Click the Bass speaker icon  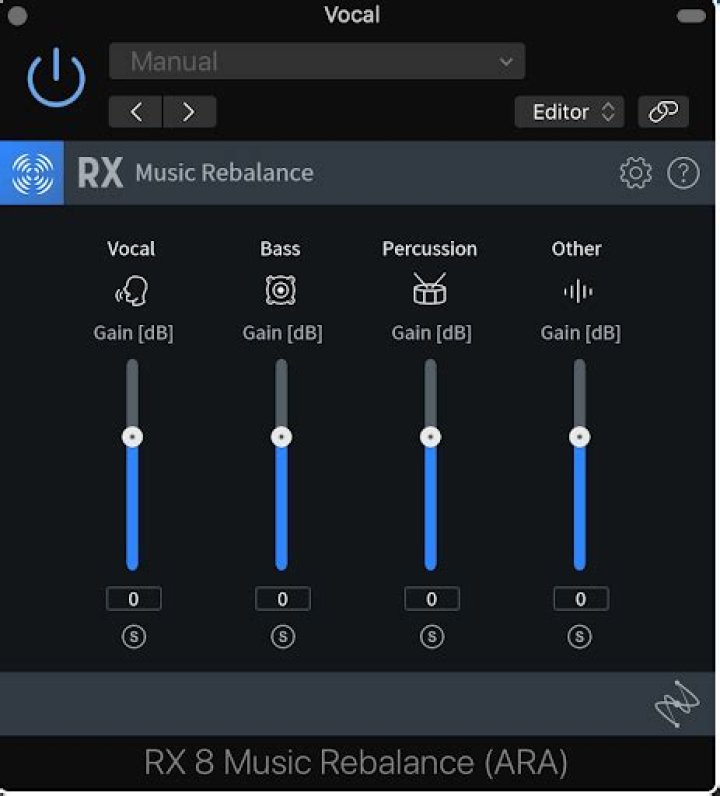[x=280, y=291]
